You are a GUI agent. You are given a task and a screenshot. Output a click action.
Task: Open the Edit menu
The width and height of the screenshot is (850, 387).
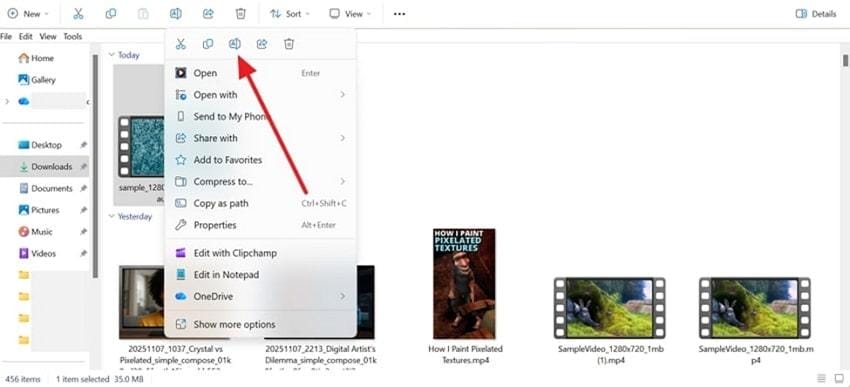(x=25, y=36)
